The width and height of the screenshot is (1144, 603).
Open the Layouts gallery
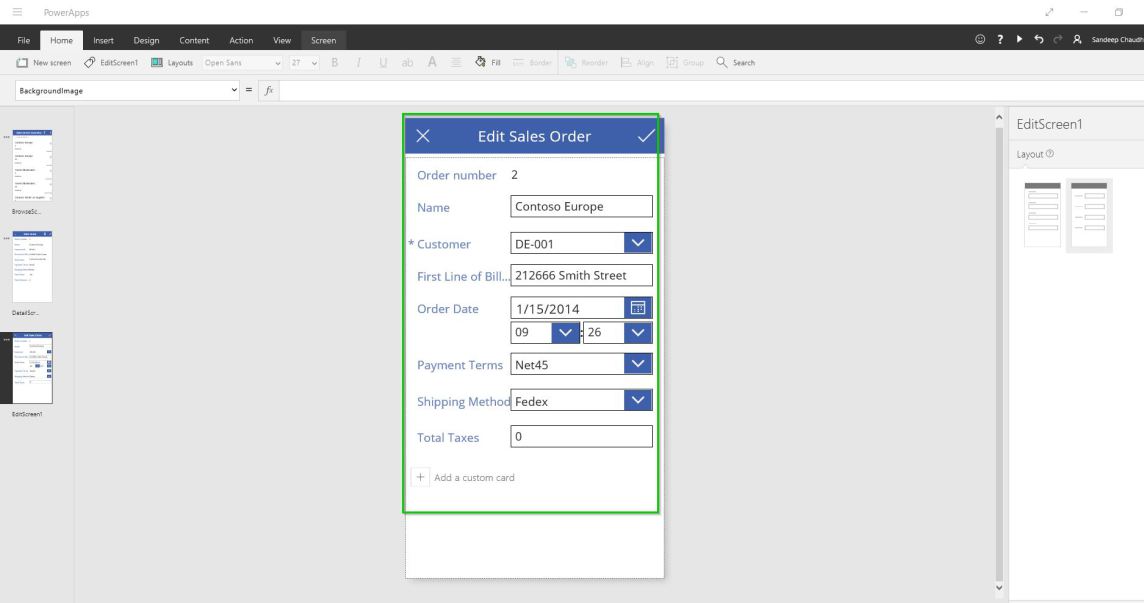(x=172, y=63)
